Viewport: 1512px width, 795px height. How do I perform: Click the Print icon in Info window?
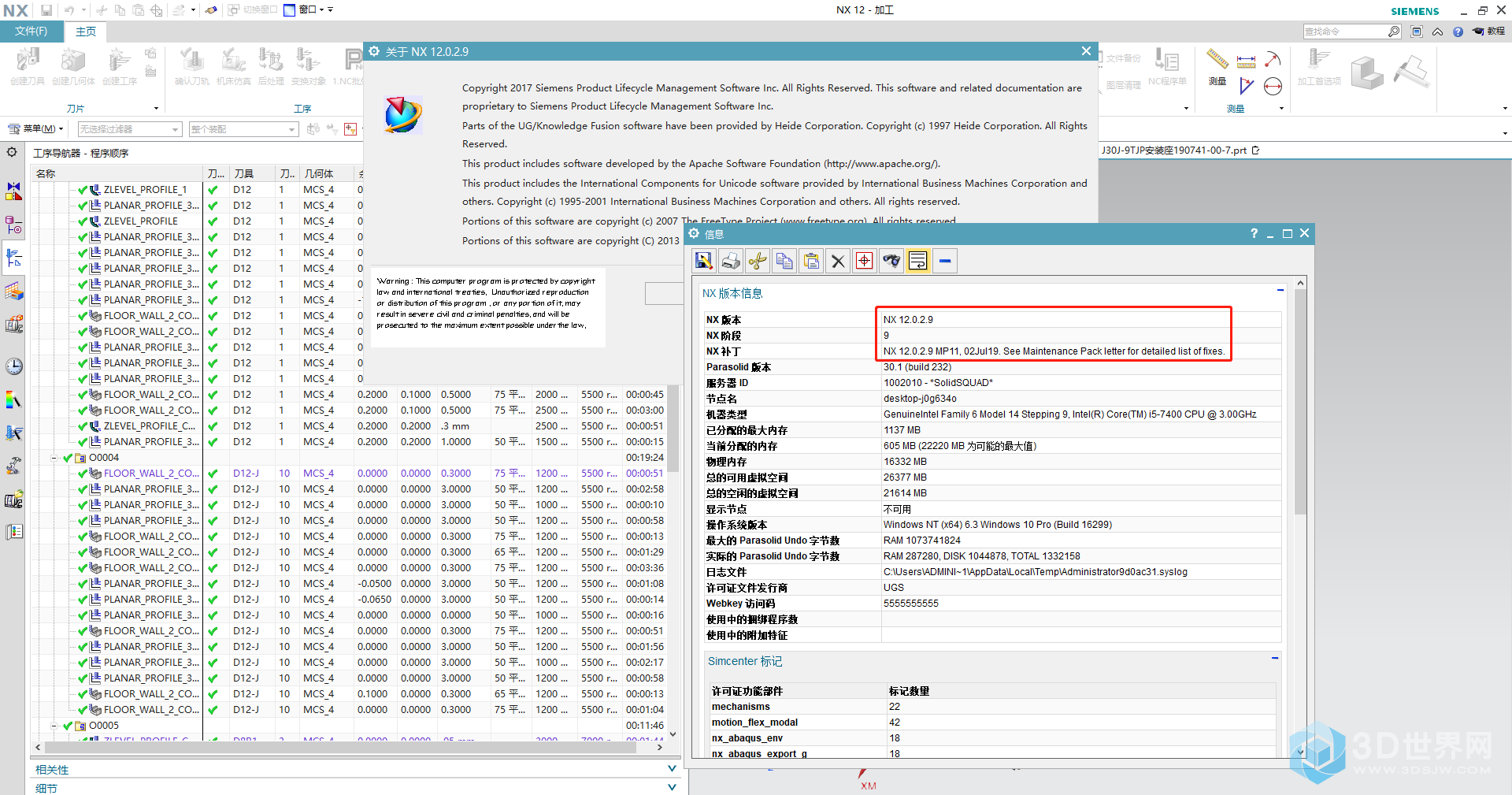point(731,261)
